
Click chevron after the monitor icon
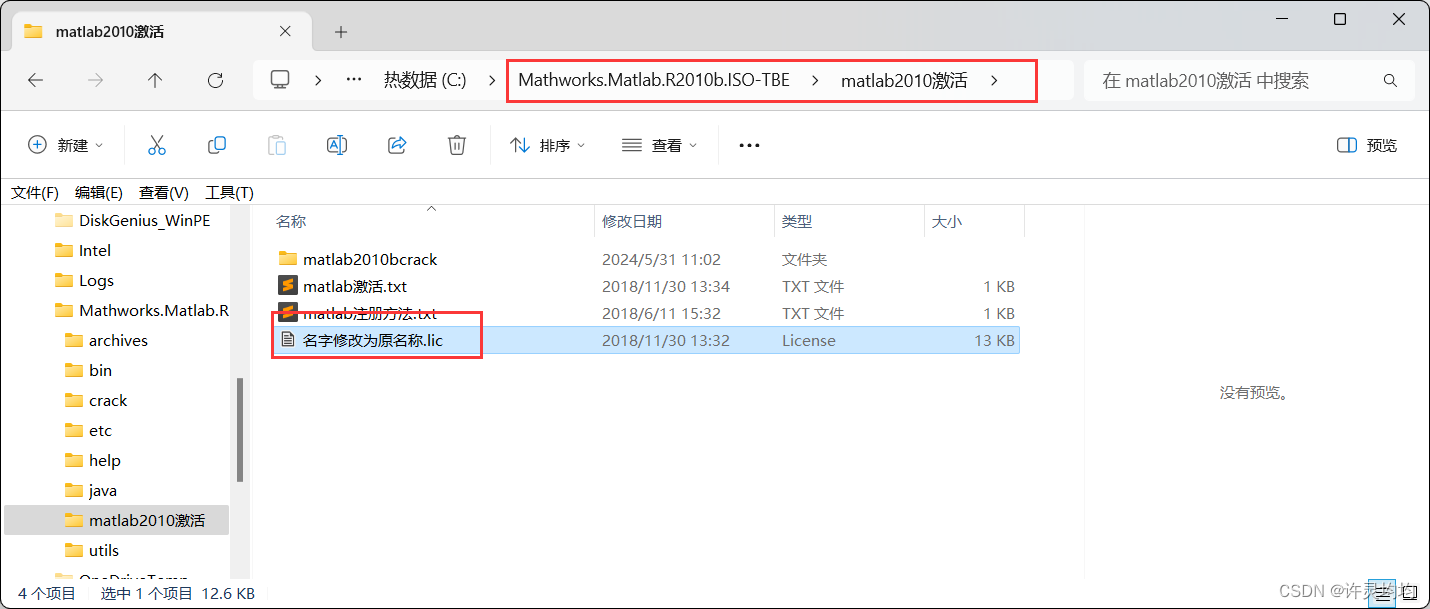pos(318,81)
